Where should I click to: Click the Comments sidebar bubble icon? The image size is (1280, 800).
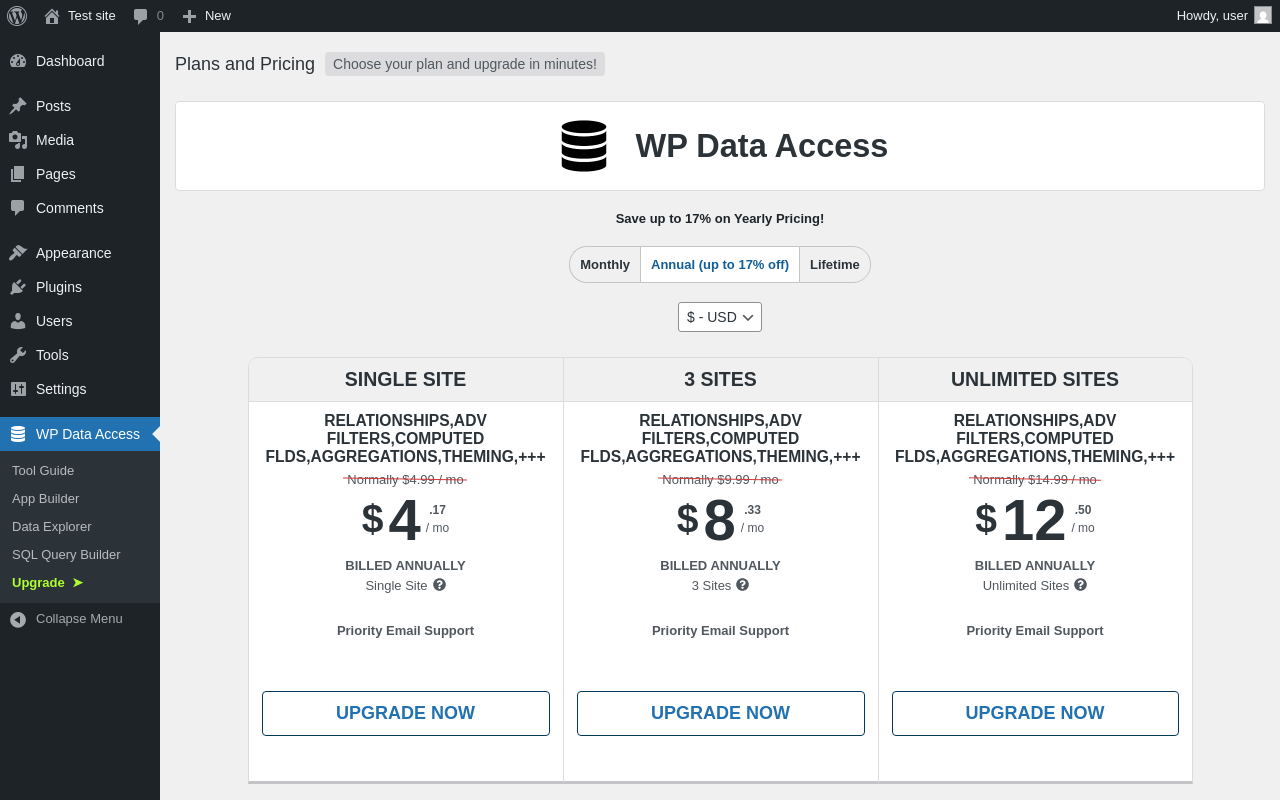pos(18,208)
